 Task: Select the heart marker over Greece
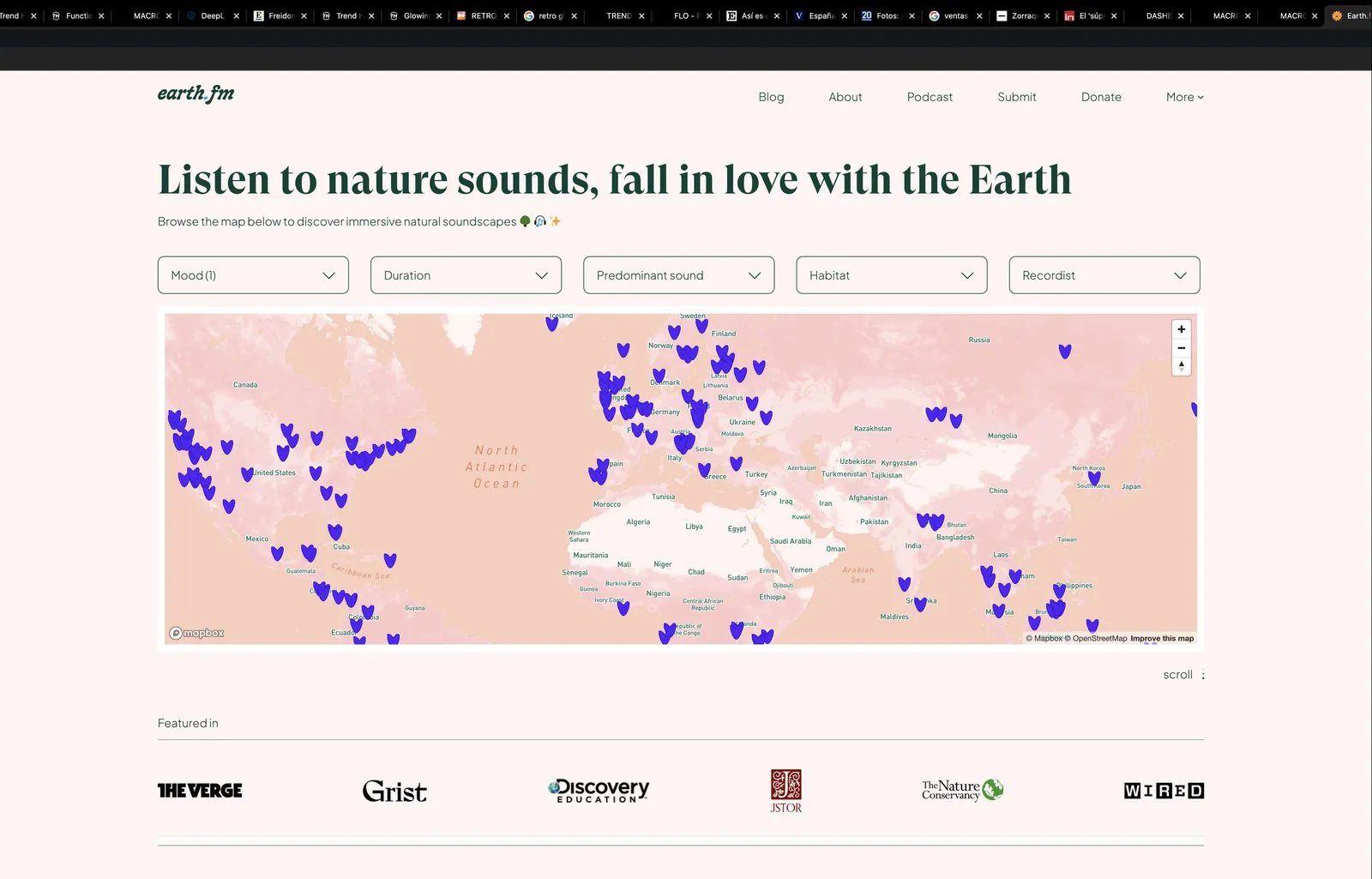point(704,471)
